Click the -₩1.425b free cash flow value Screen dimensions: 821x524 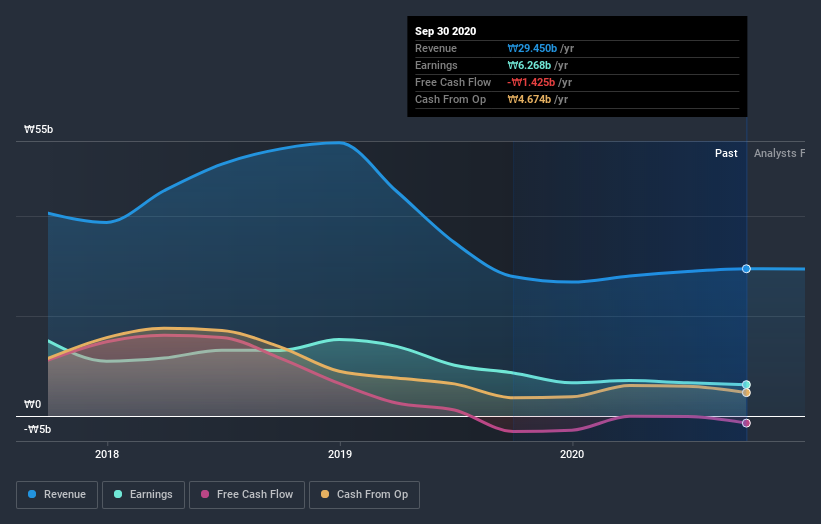531,82
